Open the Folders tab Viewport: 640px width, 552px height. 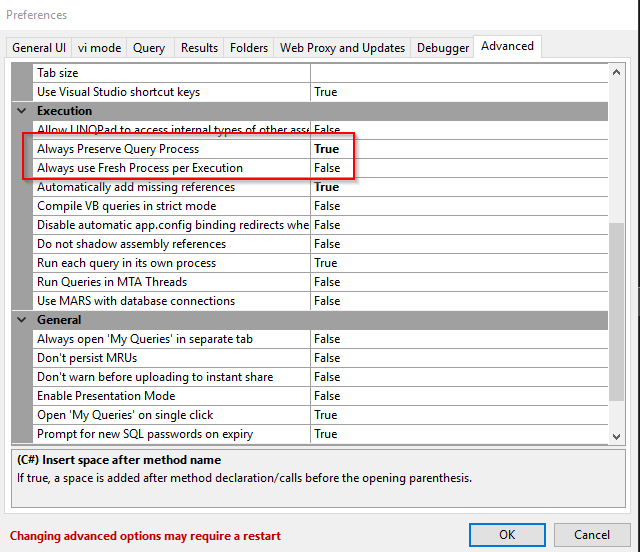[x=249, y=48]
